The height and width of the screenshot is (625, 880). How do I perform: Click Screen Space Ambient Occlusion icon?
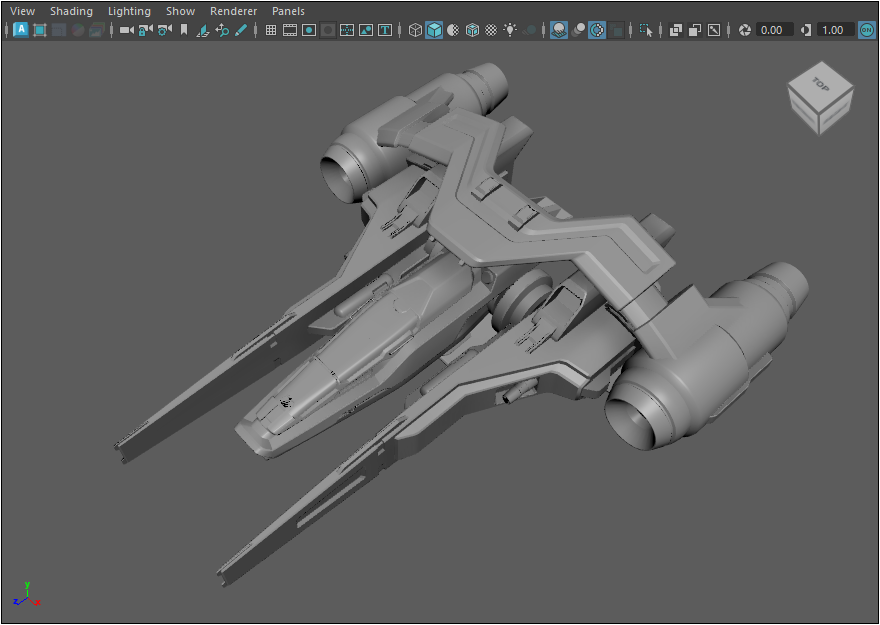point(558,30)
